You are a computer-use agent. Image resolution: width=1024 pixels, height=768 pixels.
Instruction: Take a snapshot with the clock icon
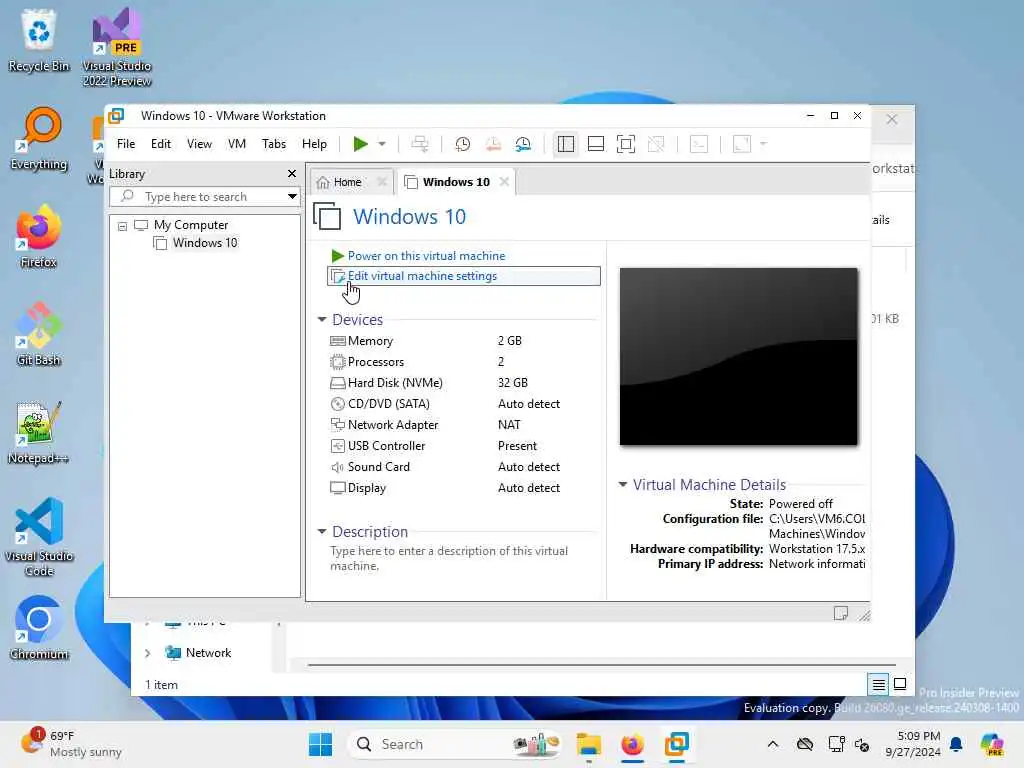coord(462,144)
